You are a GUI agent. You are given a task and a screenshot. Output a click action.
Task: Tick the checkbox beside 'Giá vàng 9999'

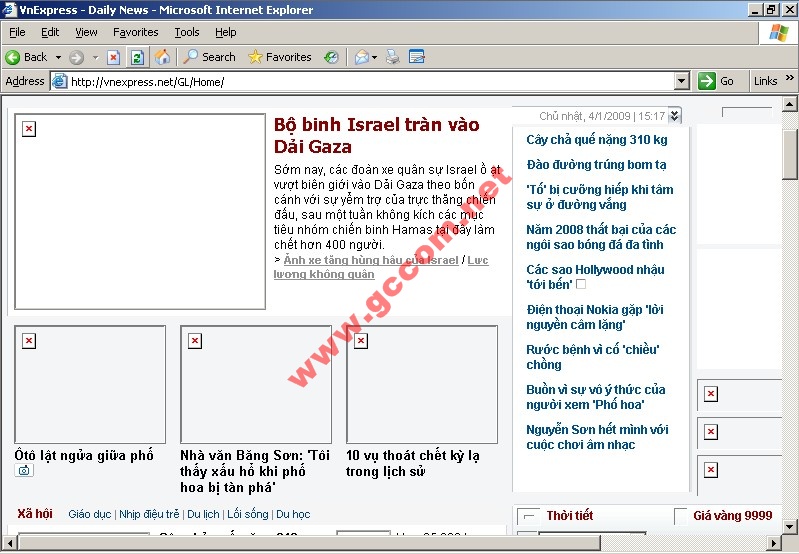pyautogui.click(x=681, y=516)
